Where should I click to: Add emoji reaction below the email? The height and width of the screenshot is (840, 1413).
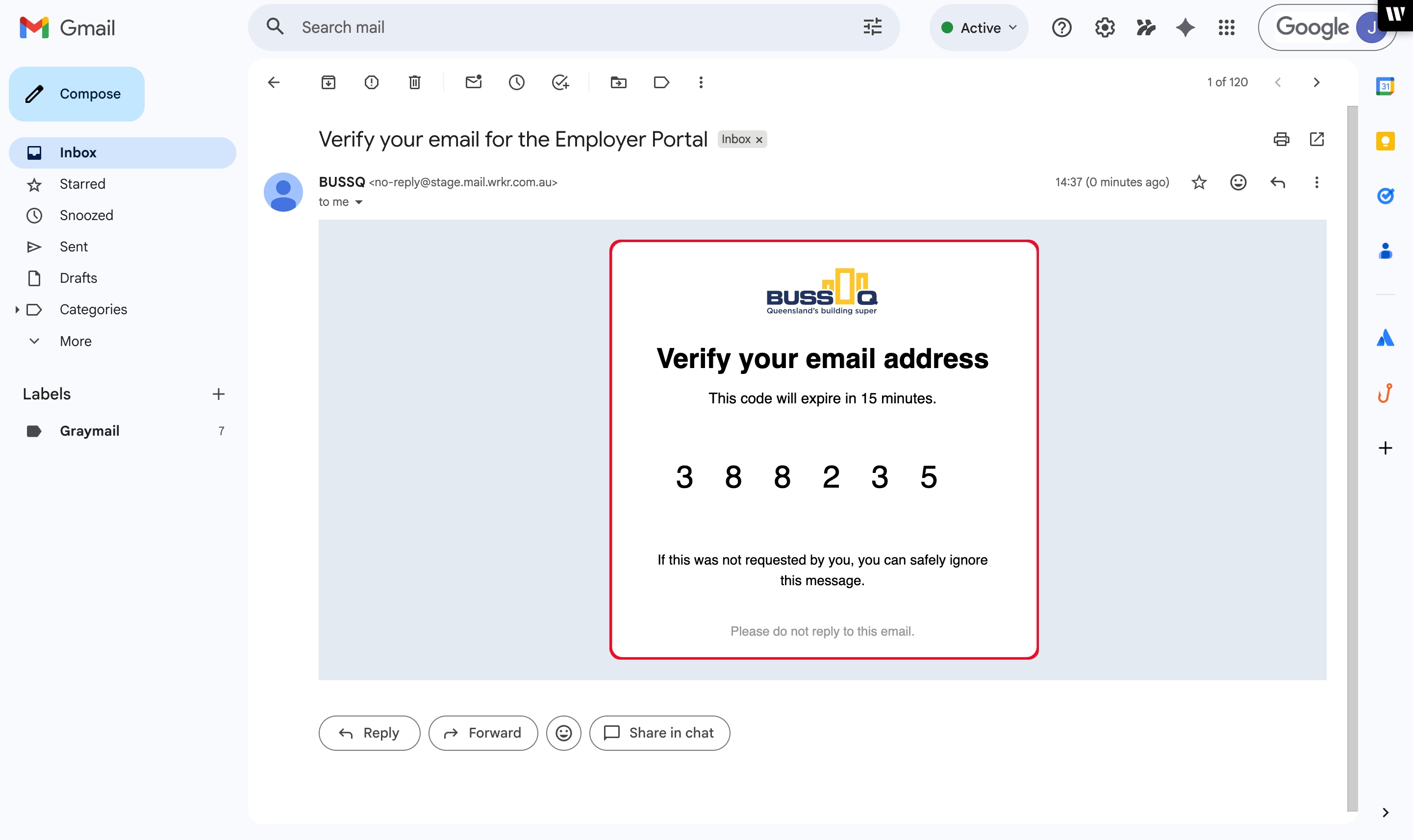click(x=563, y=733)
